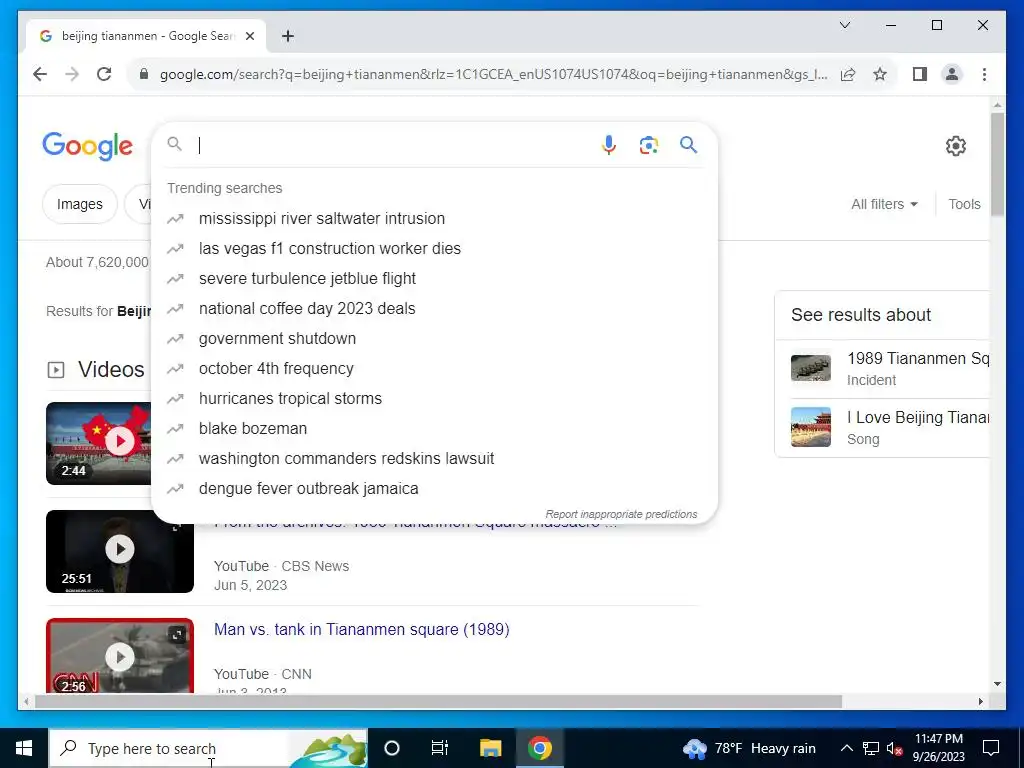Expand the Man vs. tank video thumbnail
Image resolution: width=1024 pixels, height=768 pixels.
click(177, 634)
